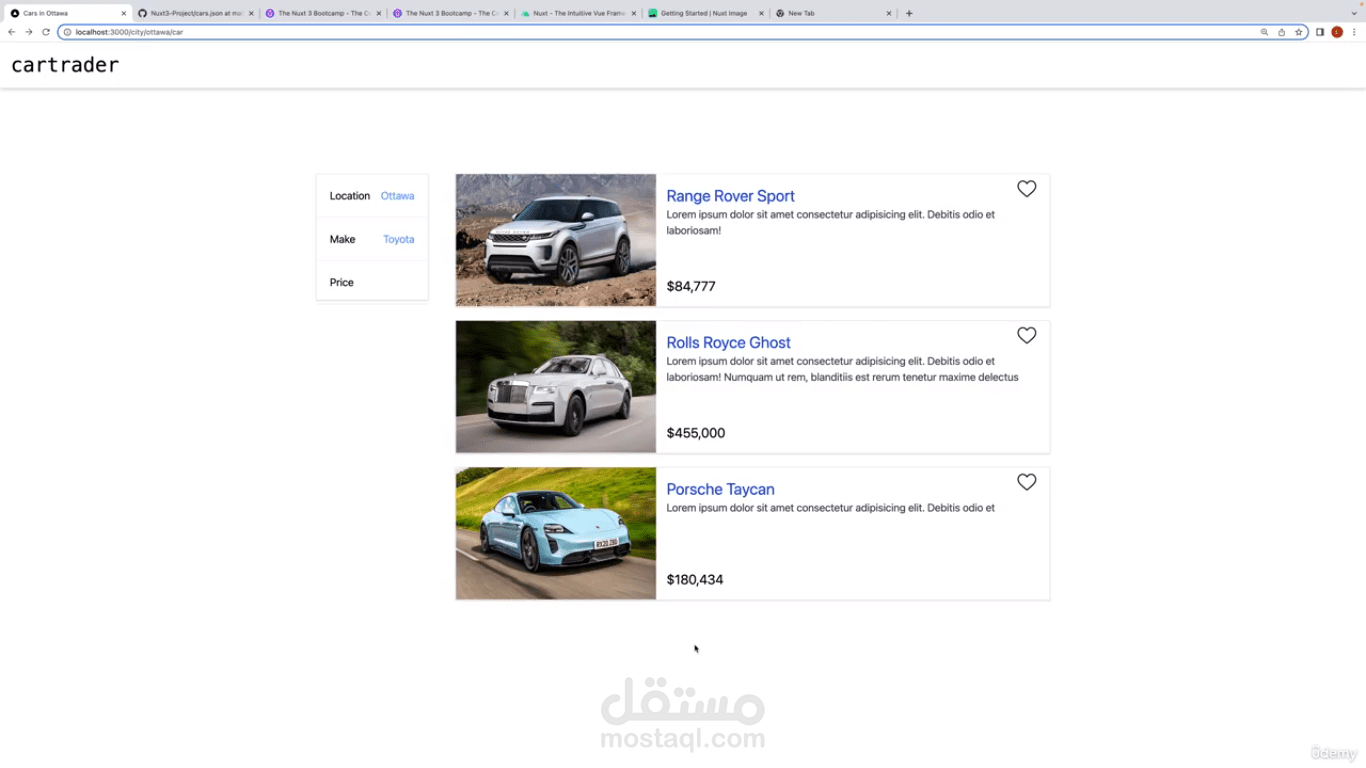Reload the current page
Viewport: 1366px width, 768px height.
click(x=45, y=32)
